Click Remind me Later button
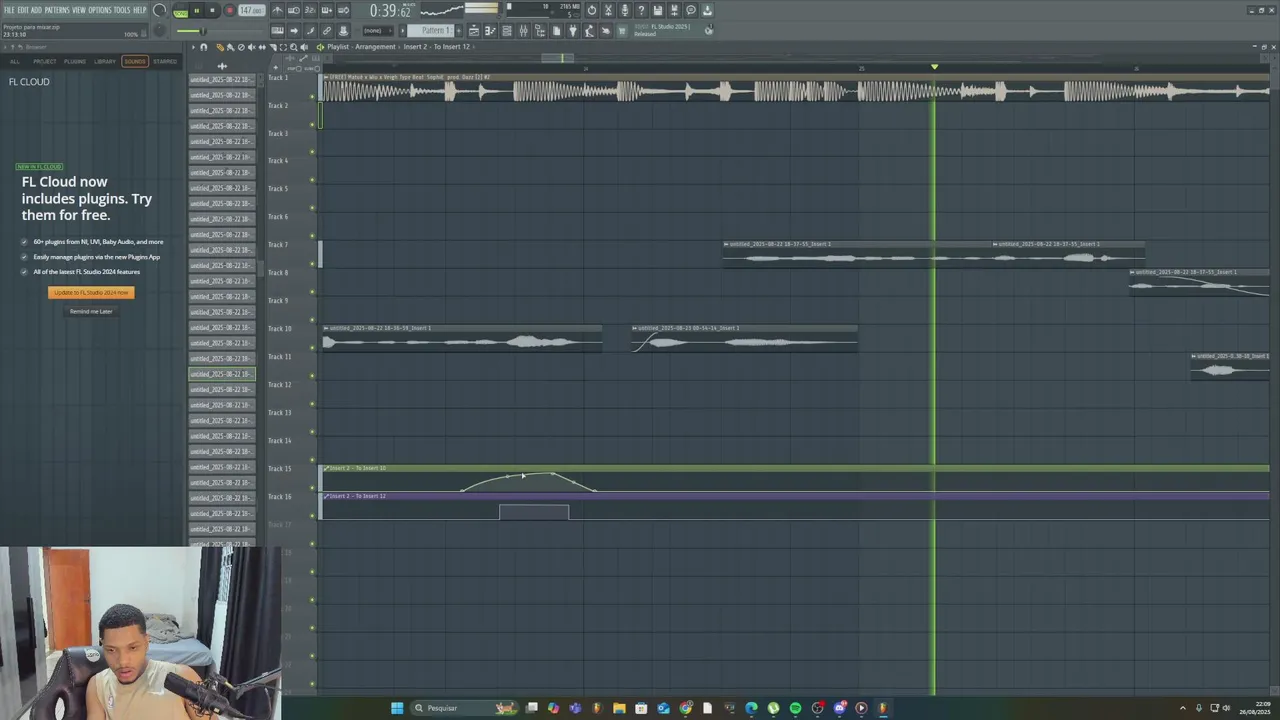 [91, 311]
